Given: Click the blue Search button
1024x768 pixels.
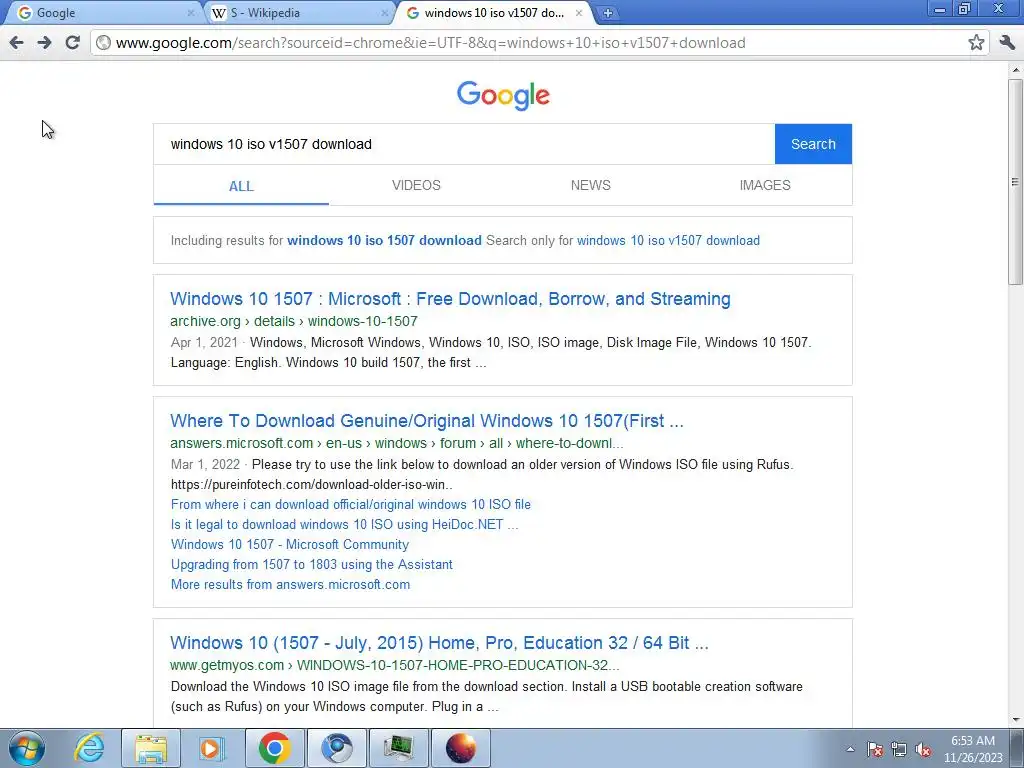Looking at the screenshot, I should 813,144.
